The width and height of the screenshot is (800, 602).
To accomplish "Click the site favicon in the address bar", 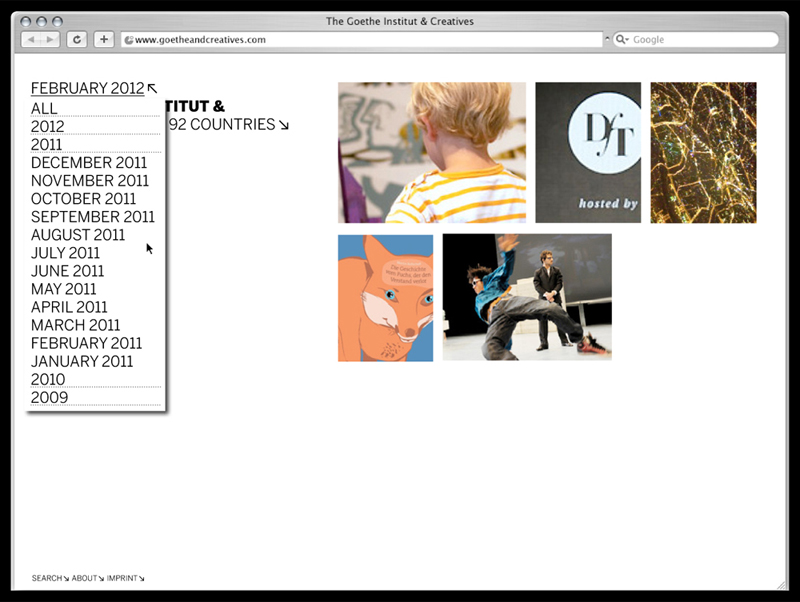I will pos(129,40).
